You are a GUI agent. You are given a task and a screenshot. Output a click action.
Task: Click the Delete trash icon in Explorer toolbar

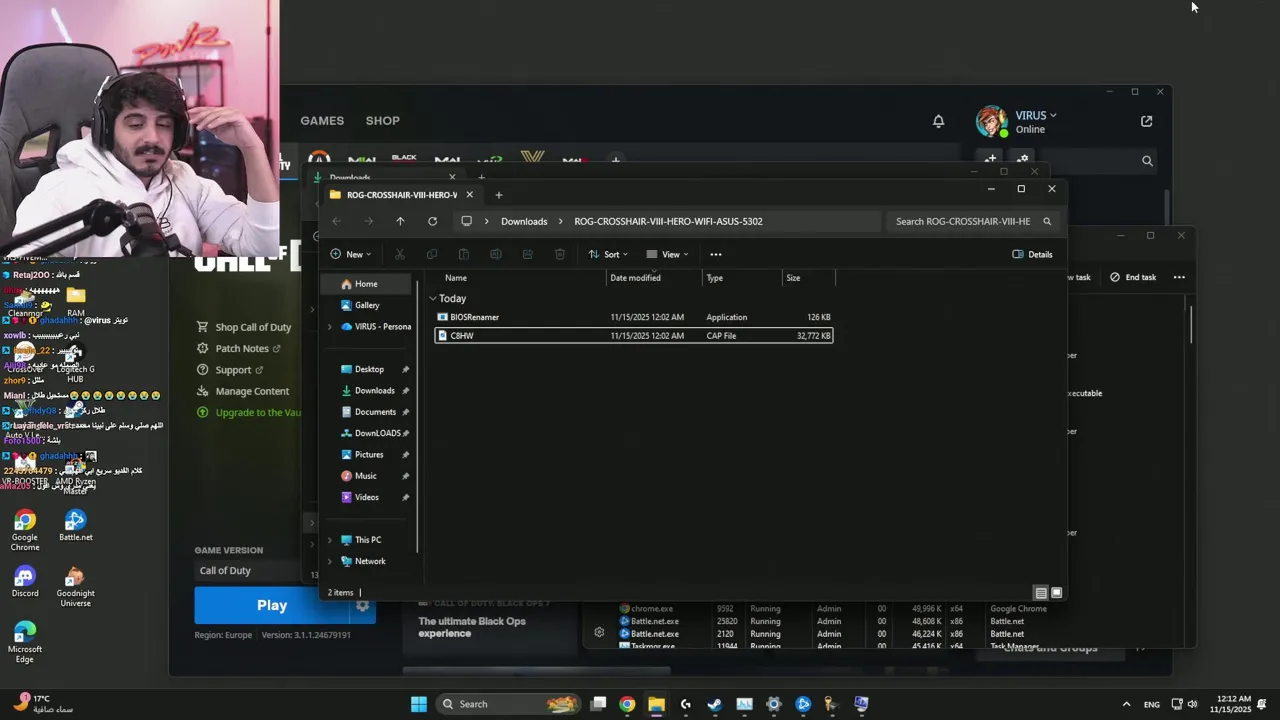560,254
